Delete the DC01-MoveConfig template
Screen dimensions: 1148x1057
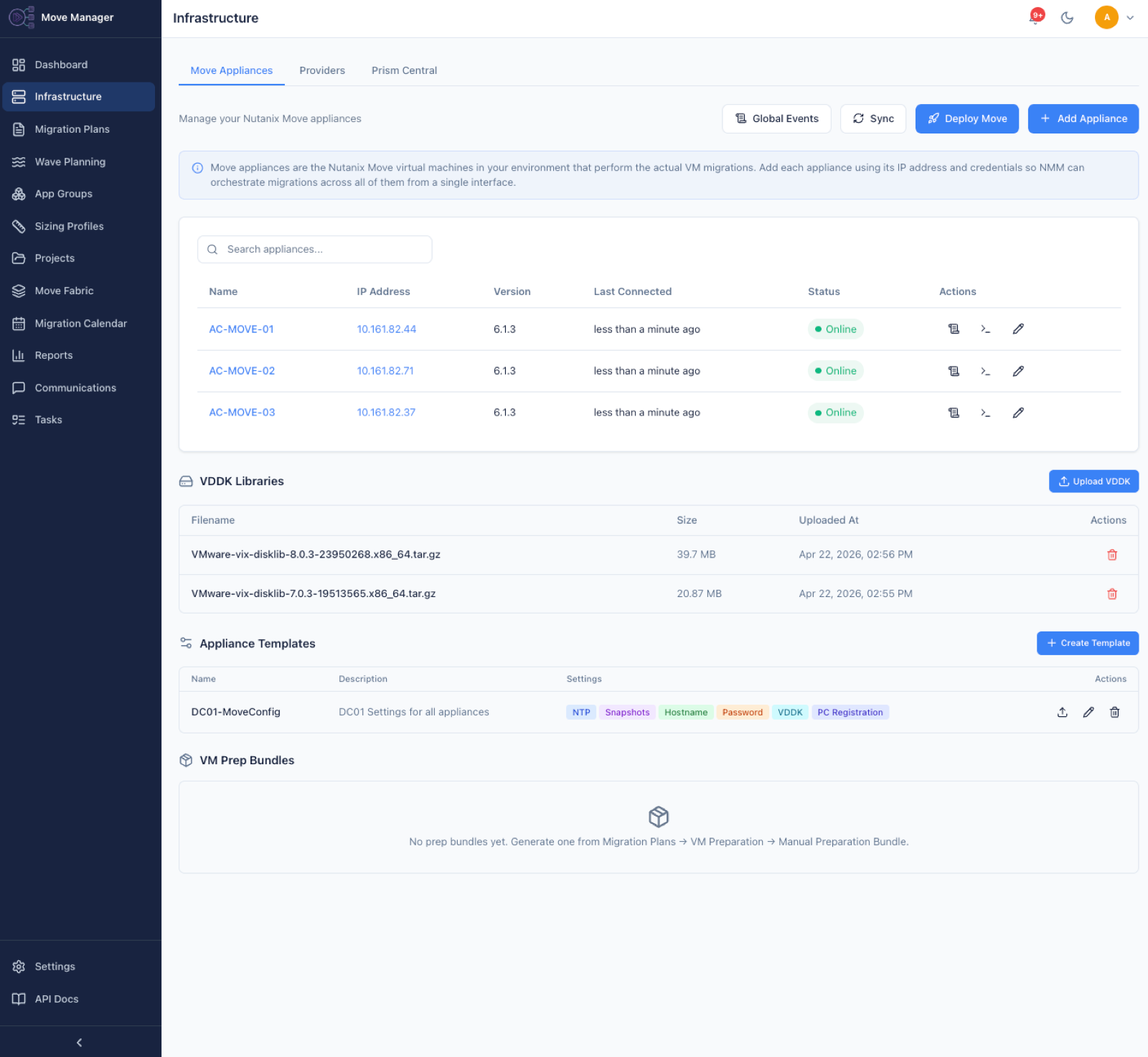1114,712
